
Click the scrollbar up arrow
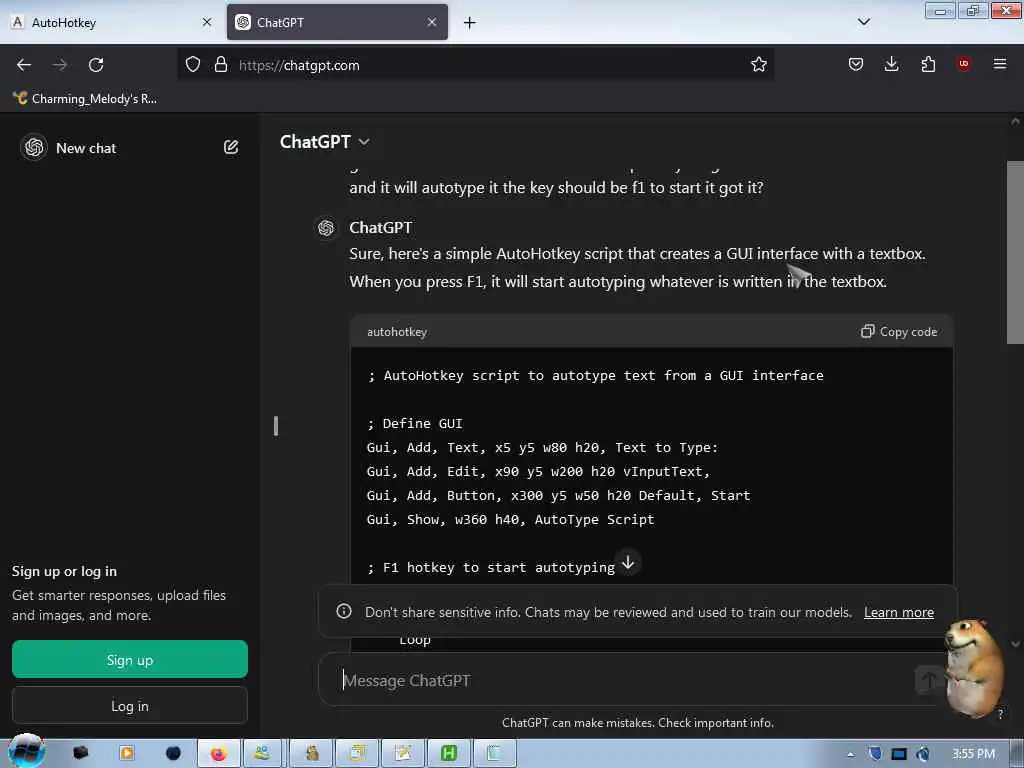(x=1015, y=121)
